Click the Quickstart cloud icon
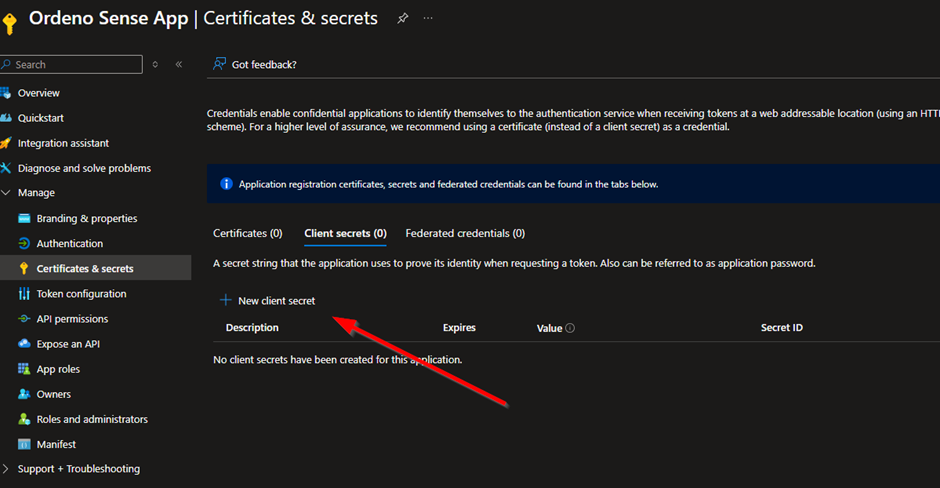This screenshot has width=940, height=488. click(x=5, y=118)
